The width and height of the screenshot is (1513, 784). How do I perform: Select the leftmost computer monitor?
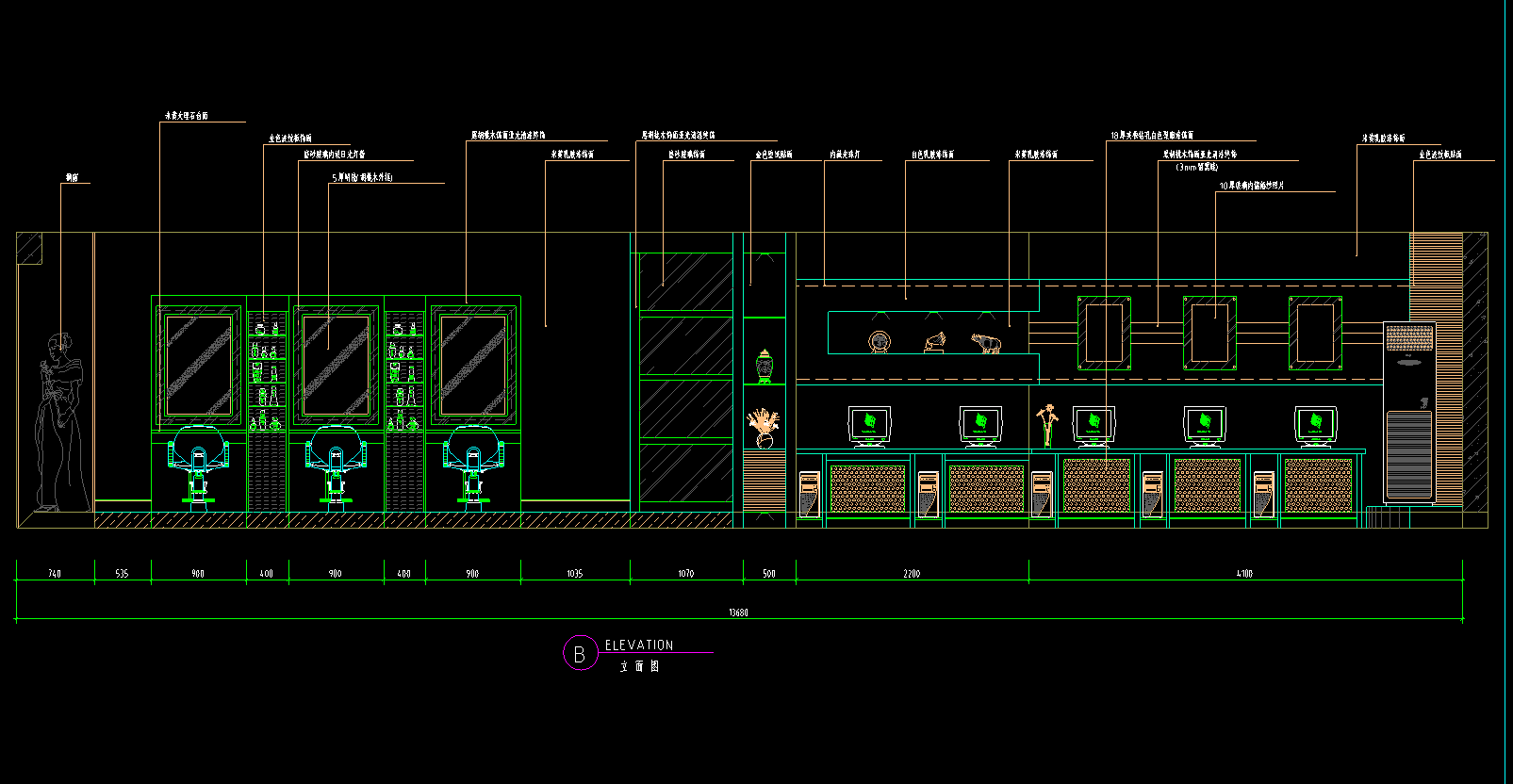(x=869, y=425)
